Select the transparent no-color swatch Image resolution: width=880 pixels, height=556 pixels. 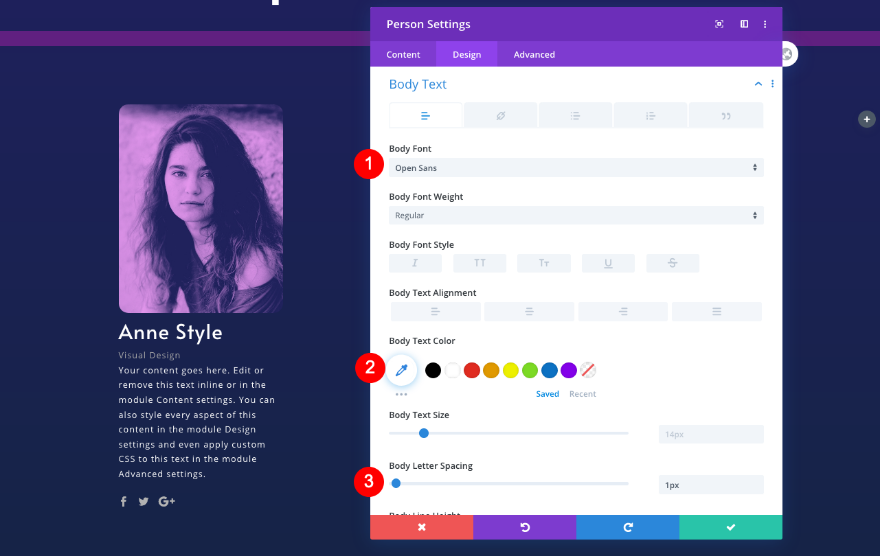coord(588,370)
